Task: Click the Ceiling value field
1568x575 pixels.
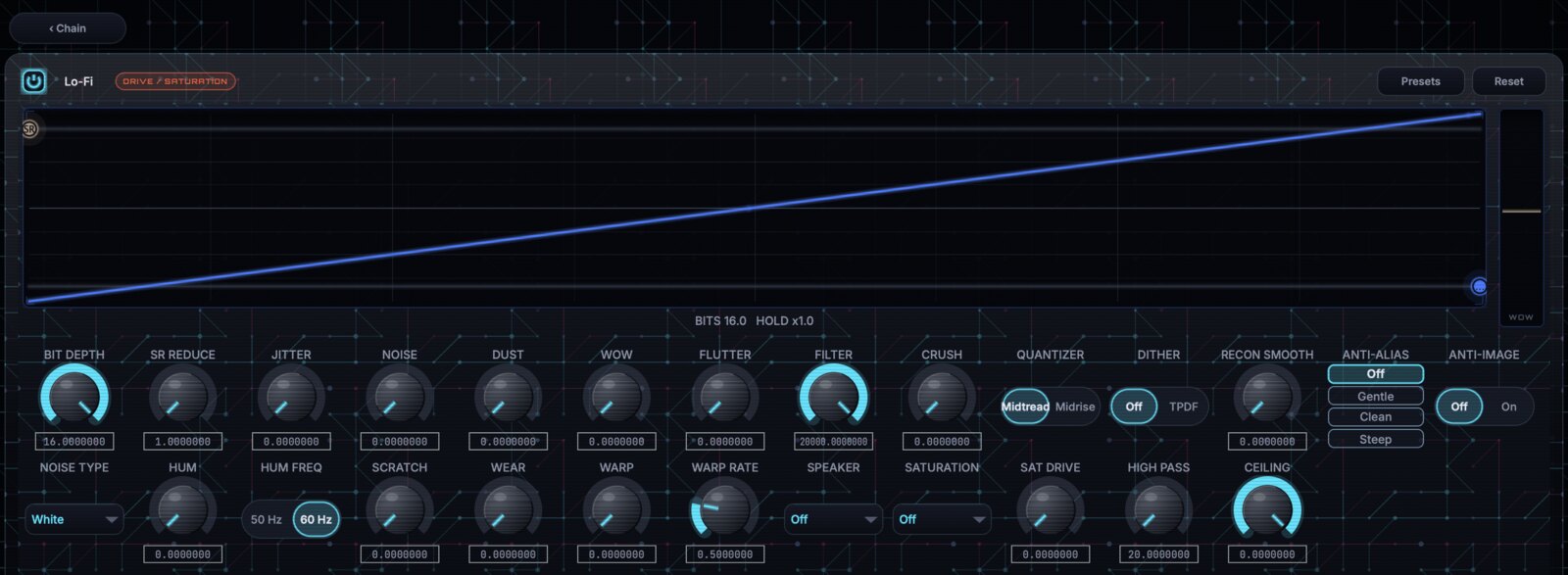Action: click(x=1267, y=554)
